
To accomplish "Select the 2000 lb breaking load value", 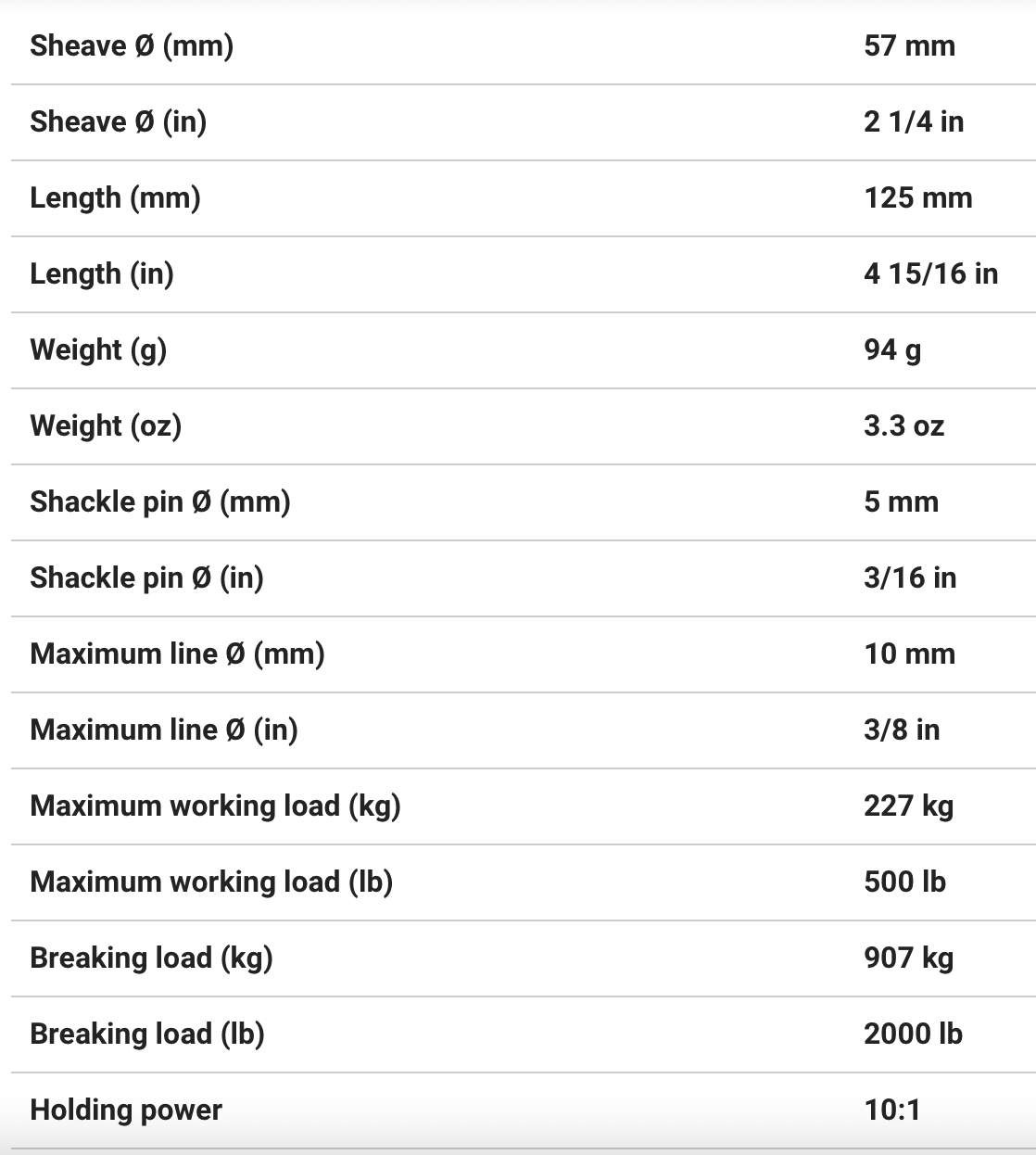I will tap(913, 1034).
